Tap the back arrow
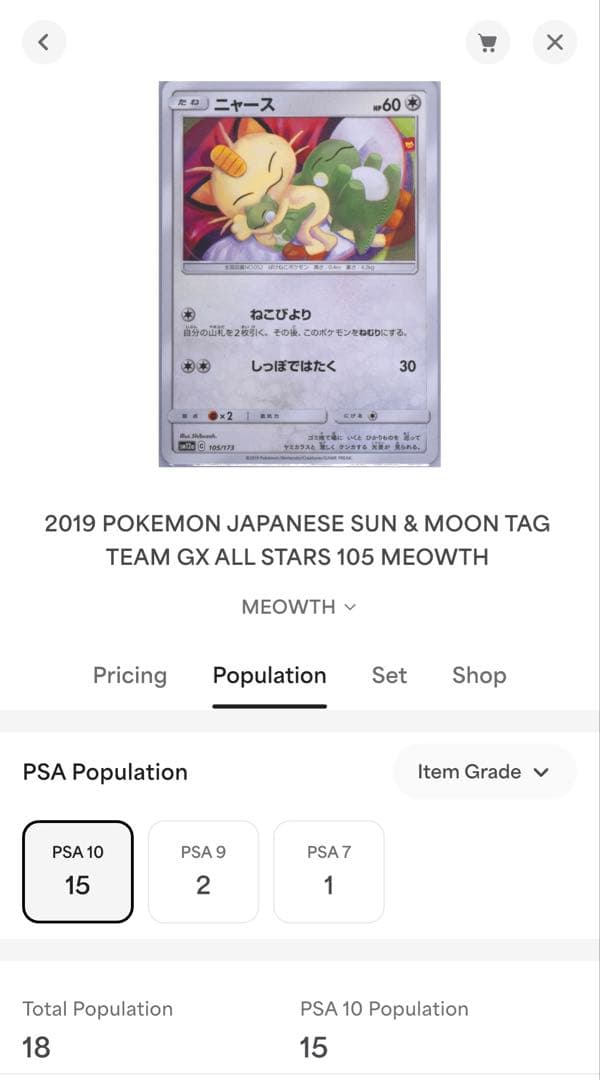 pos(44,42)
